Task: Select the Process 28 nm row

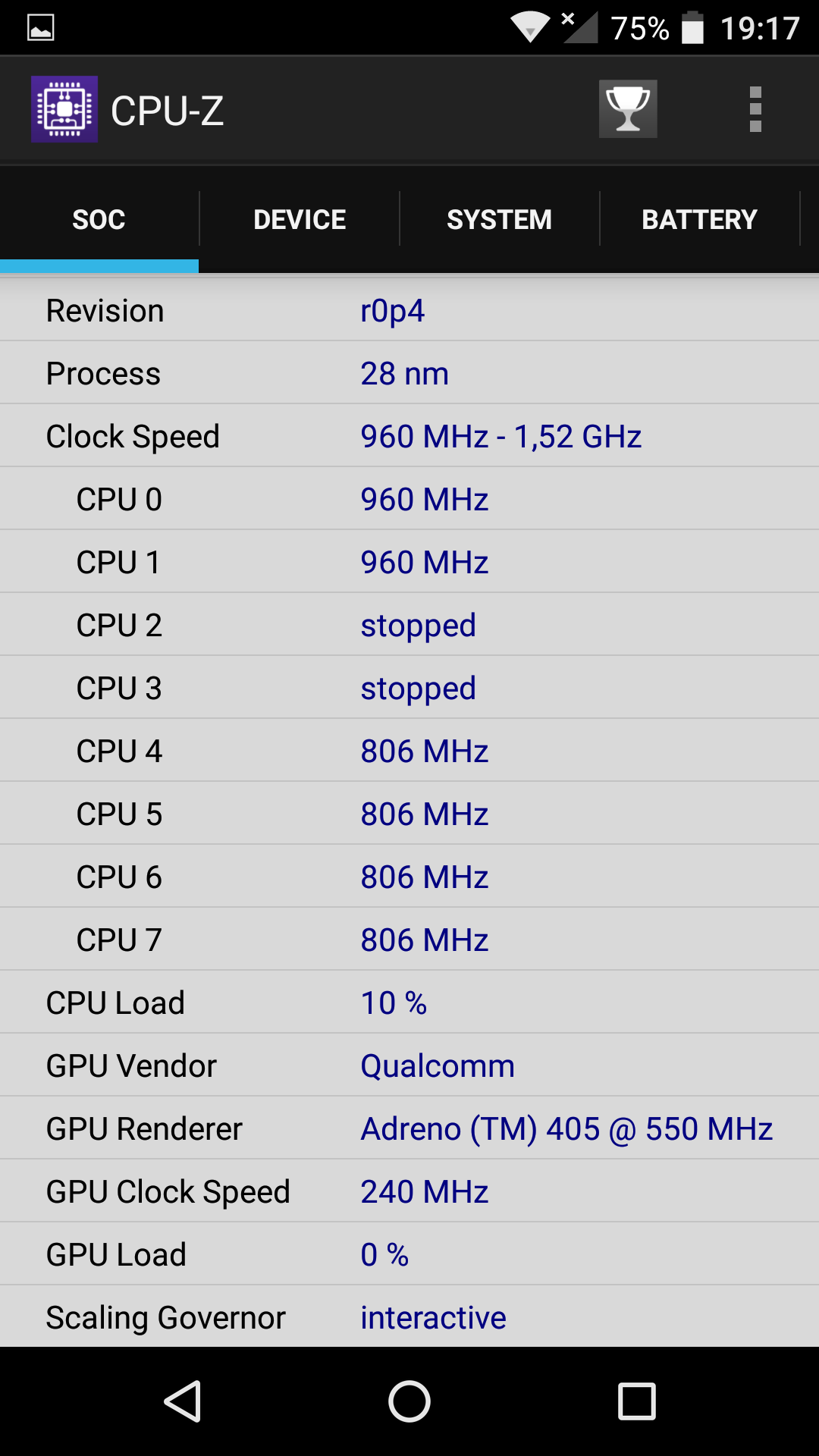Action: 409,373
